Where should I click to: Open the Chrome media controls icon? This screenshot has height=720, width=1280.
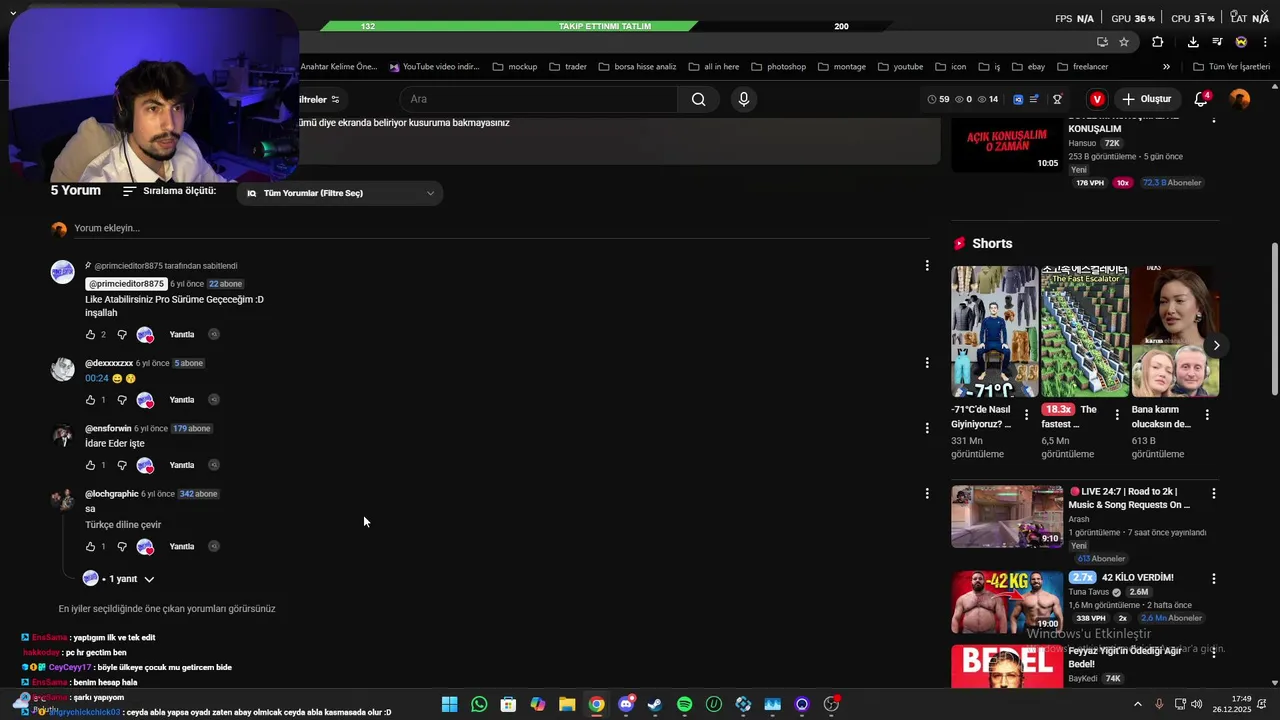pos(1217,42)
